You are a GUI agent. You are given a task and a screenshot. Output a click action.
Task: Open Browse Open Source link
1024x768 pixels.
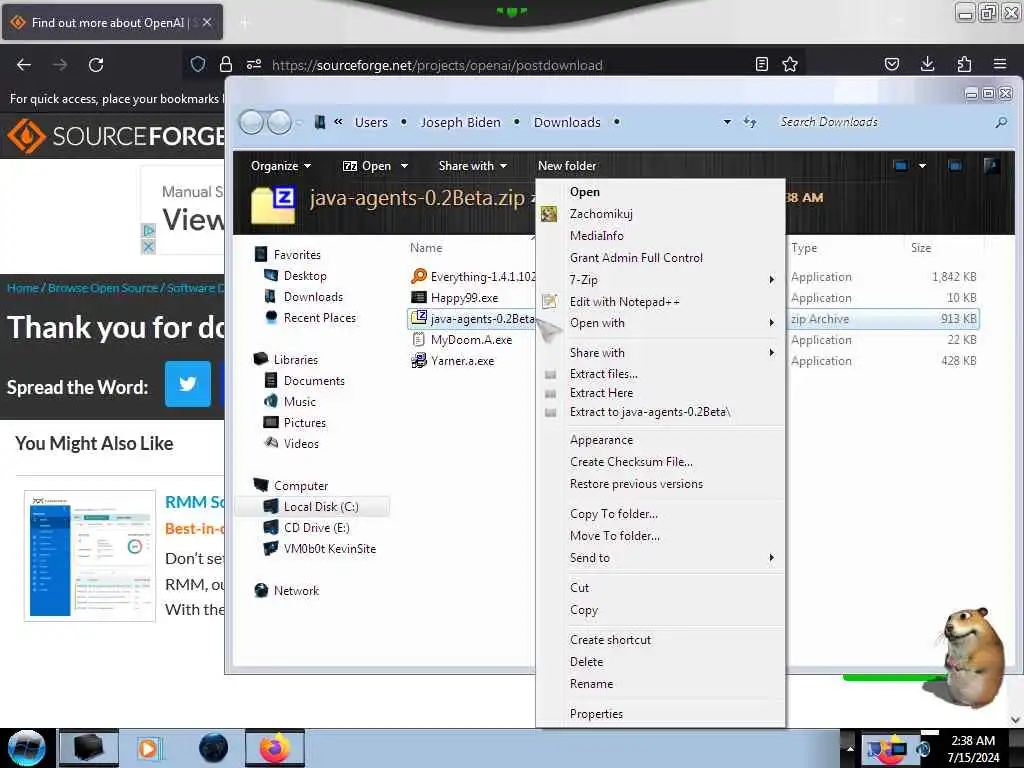click(103, 288)
